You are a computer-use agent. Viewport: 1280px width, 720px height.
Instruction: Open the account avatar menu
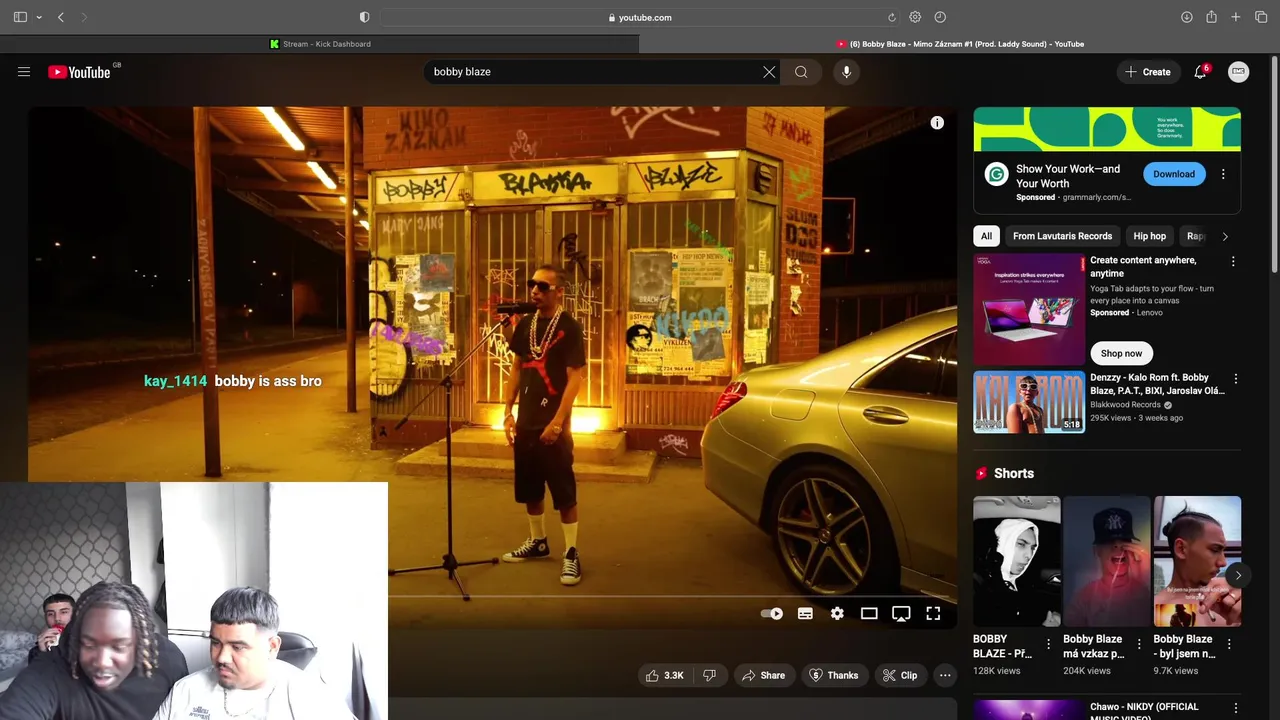pos(1238,72)
